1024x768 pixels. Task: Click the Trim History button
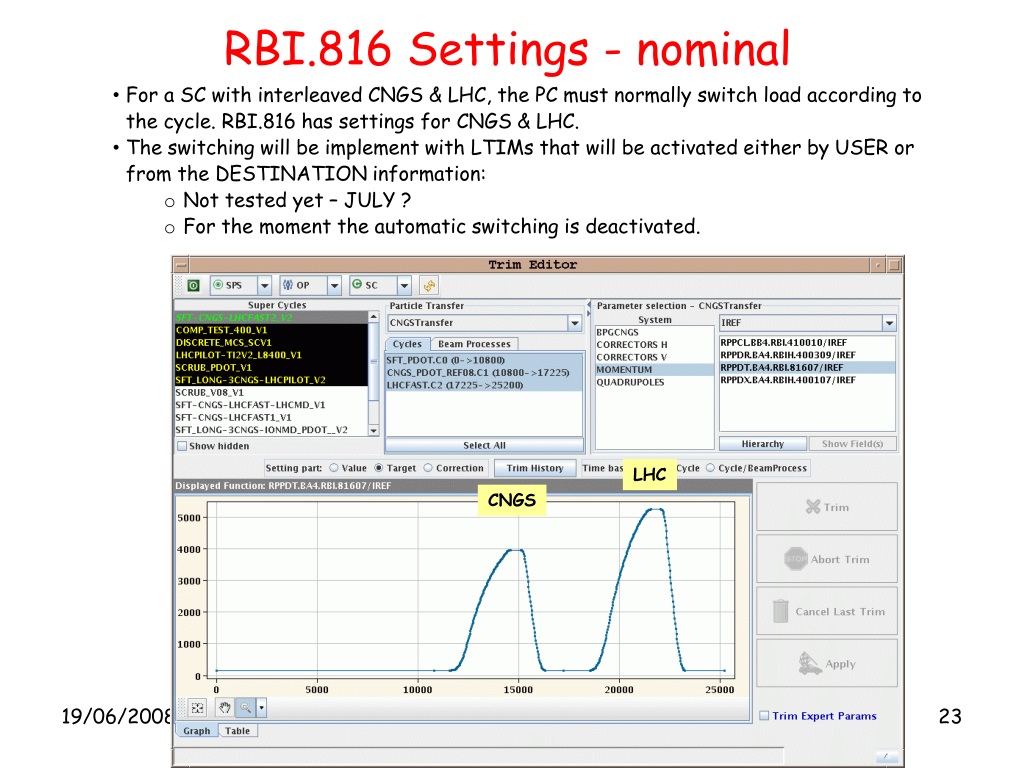pyautogui.click(x=535, y=468)
